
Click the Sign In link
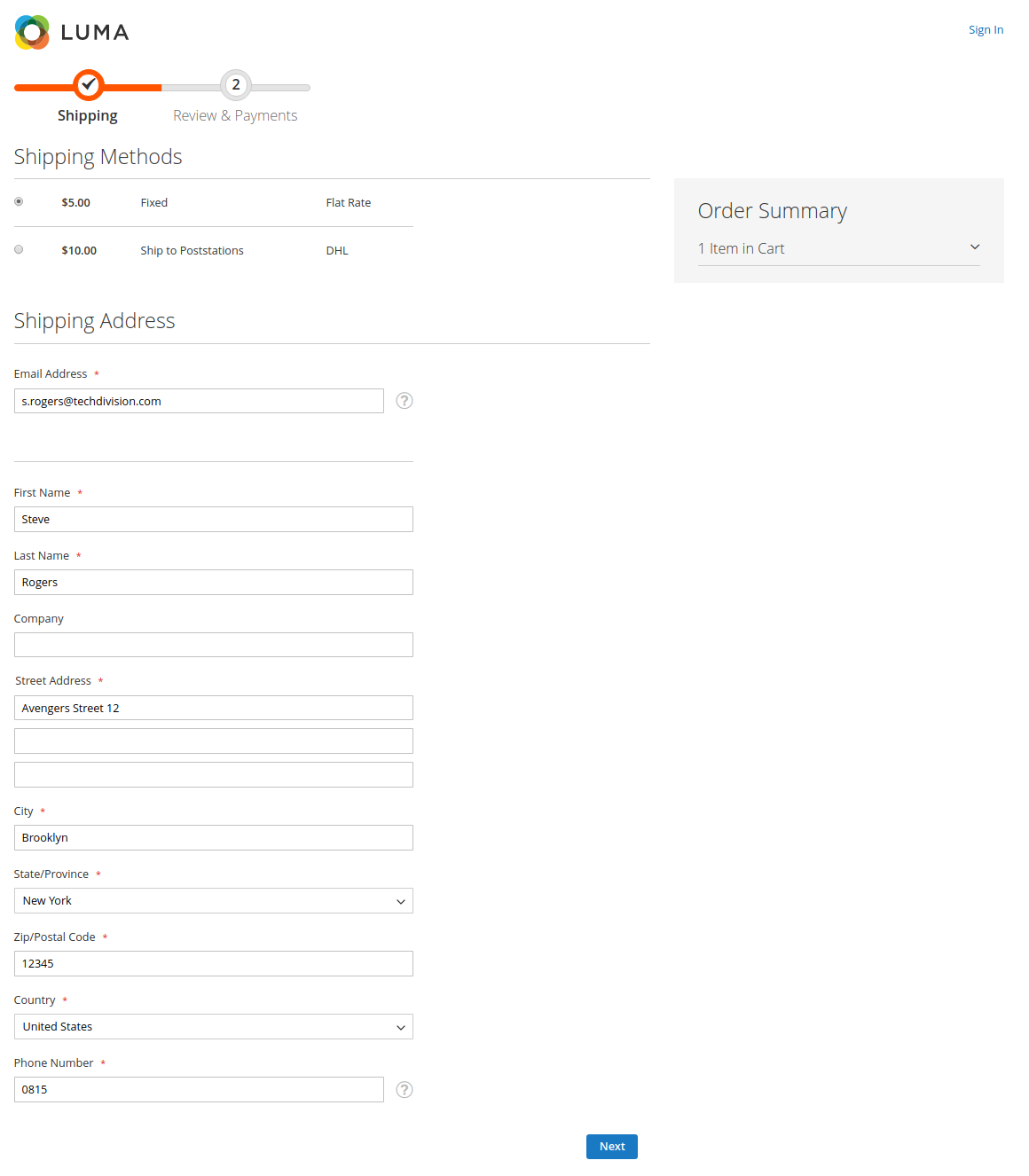coord(986,29)
